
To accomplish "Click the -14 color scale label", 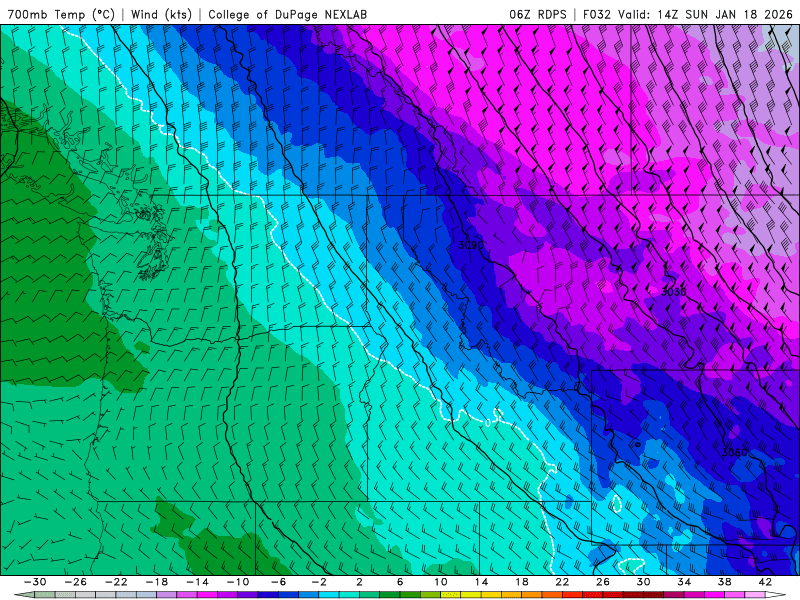I will (x=197, y=582).
